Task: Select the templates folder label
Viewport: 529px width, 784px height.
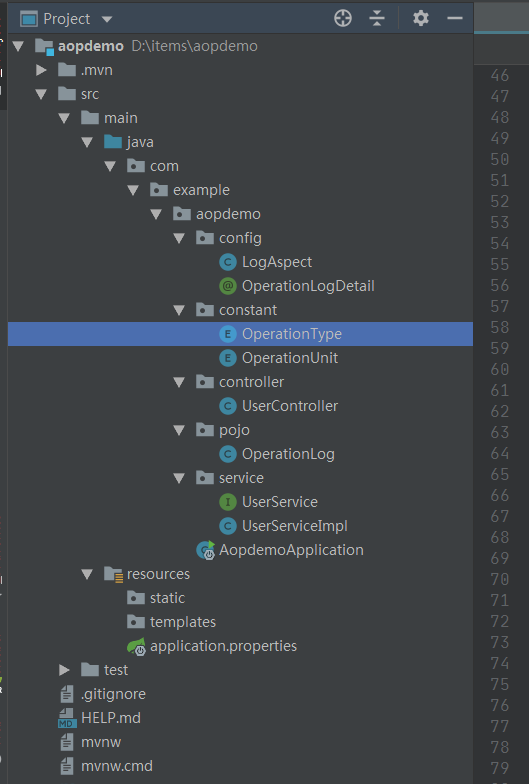Action: click(x=183, y=622)
